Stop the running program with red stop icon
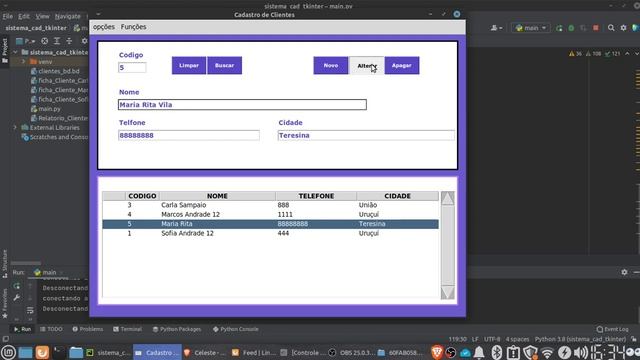640x360 pixels. pos(596,28)
